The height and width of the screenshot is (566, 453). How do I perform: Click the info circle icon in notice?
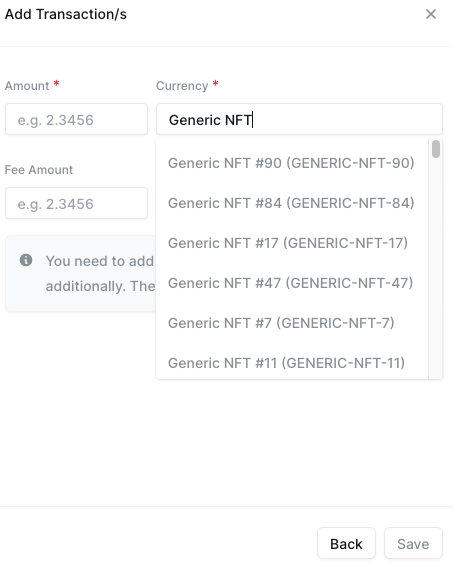click(26, 260)
